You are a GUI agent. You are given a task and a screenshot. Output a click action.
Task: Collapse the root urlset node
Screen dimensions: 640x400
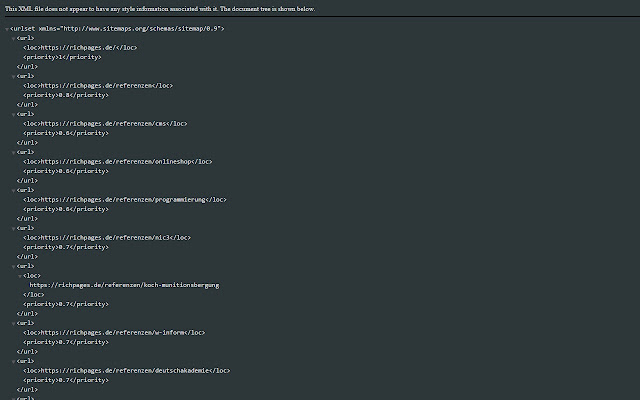[x=7, y=29]
